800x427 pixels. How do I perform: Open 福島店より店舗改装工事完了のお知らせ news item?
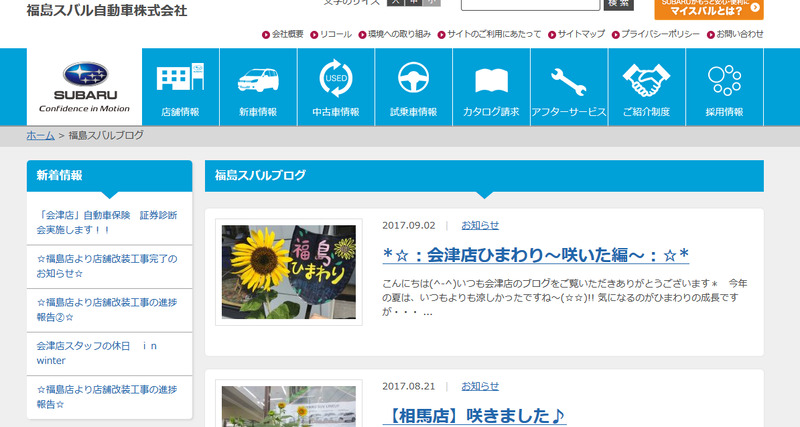coord(109,266)
